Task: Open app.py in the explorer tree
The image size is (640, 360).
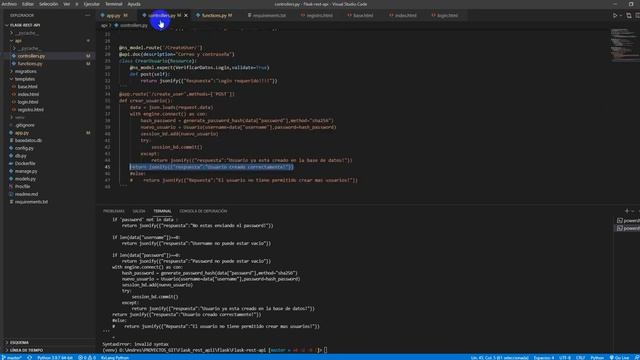Action: coord(22,133)
